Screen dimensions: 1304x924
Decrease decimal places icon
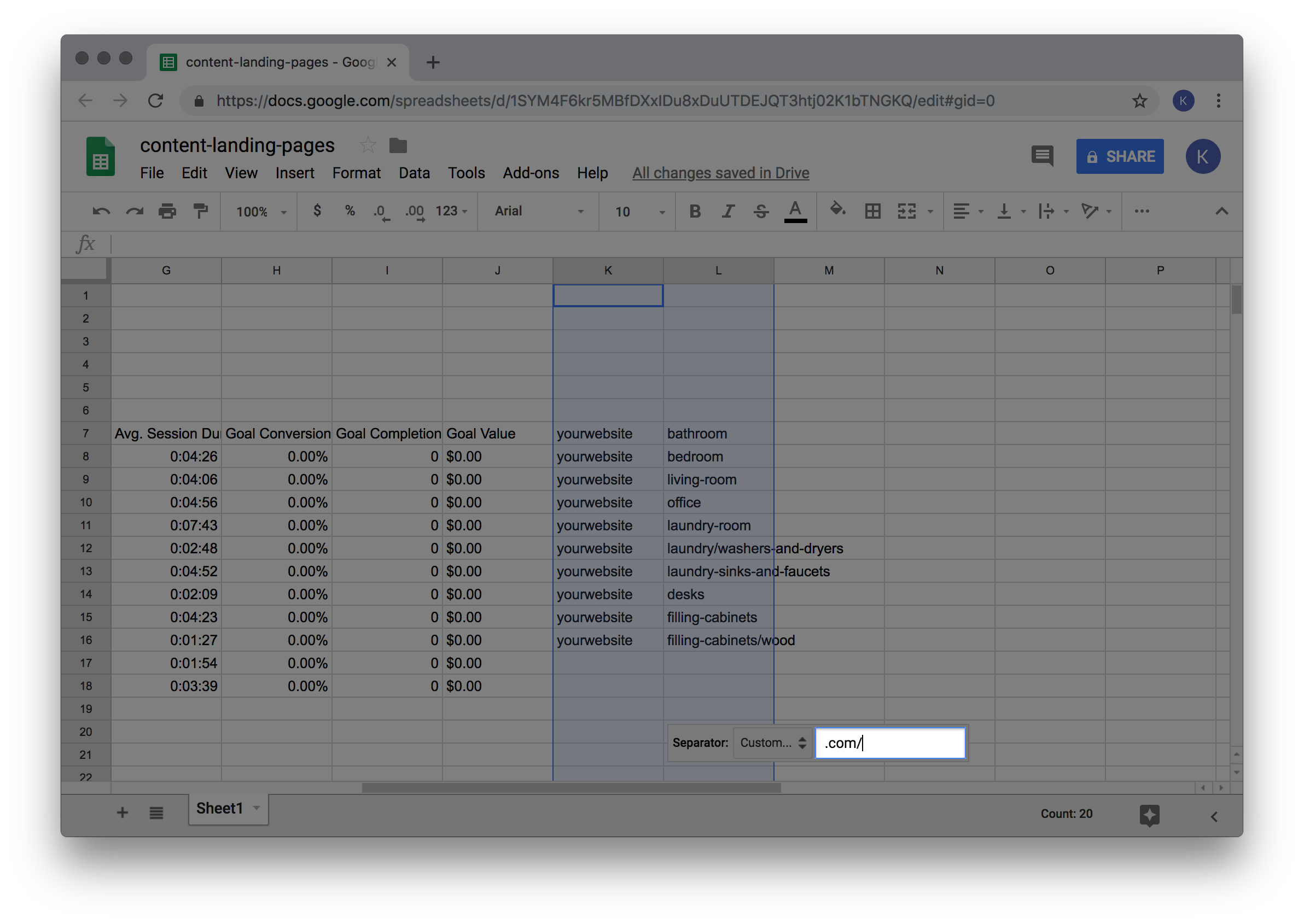(381, 212)
